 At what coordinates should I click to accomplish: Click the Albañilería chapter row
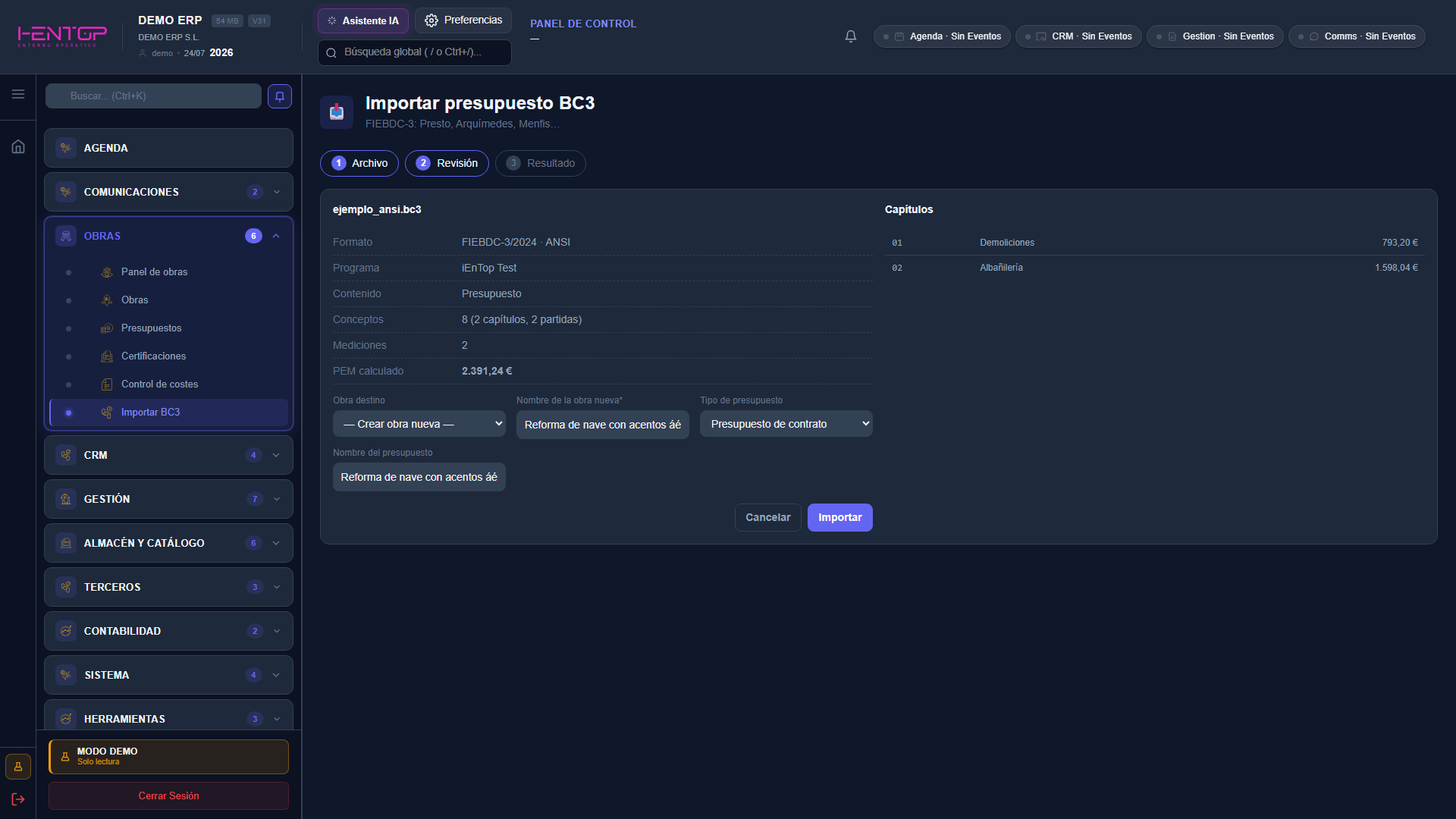(1155, 268)
